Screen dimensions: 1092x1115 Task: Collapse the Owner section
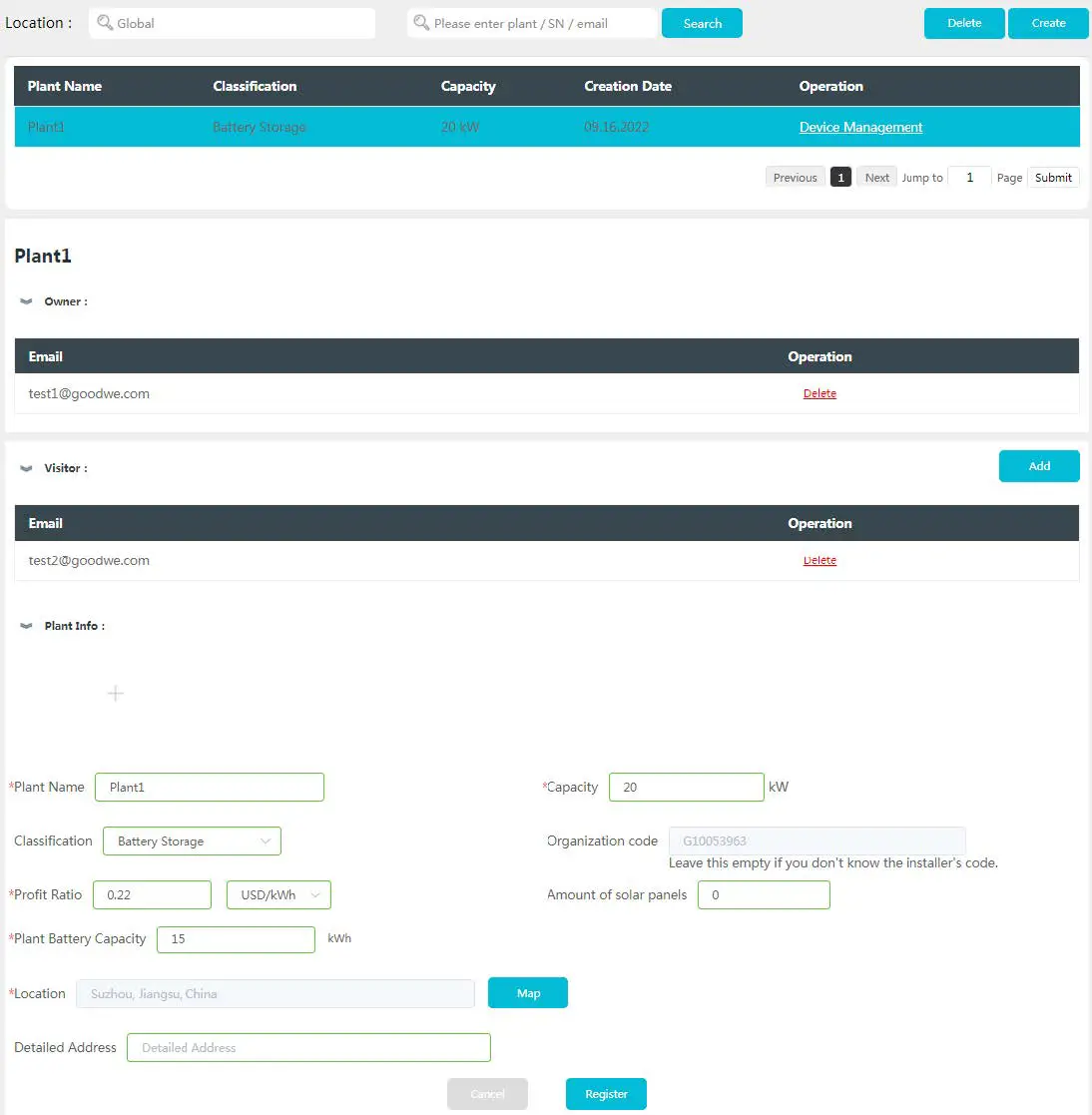[x=25, y=300]
